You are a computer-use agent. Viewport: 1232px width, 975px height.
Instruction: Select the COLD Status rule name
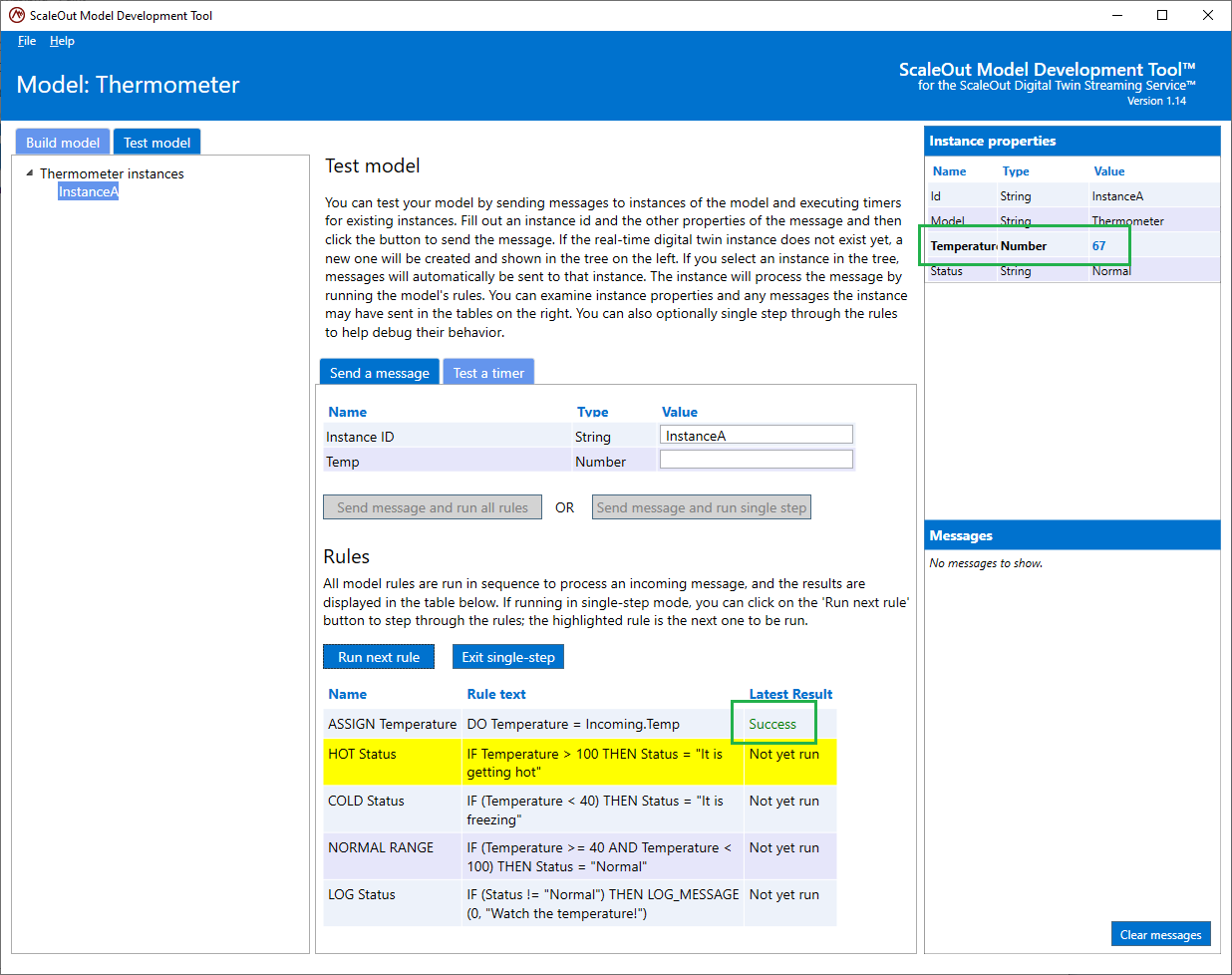(x=366, y=801)
